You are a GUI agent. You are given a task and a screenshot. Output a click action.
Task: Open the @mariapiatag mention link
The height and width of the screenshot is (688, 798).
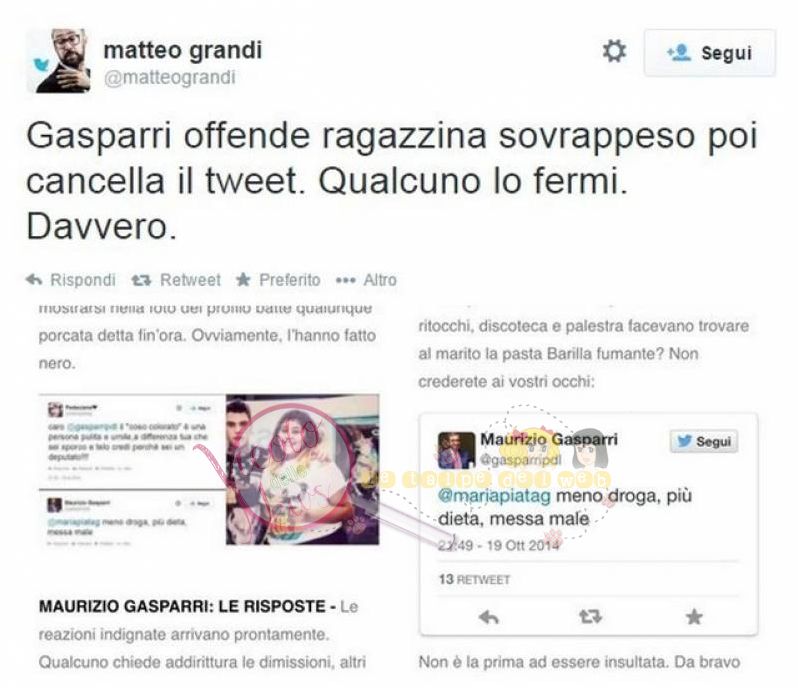(494, 496)
